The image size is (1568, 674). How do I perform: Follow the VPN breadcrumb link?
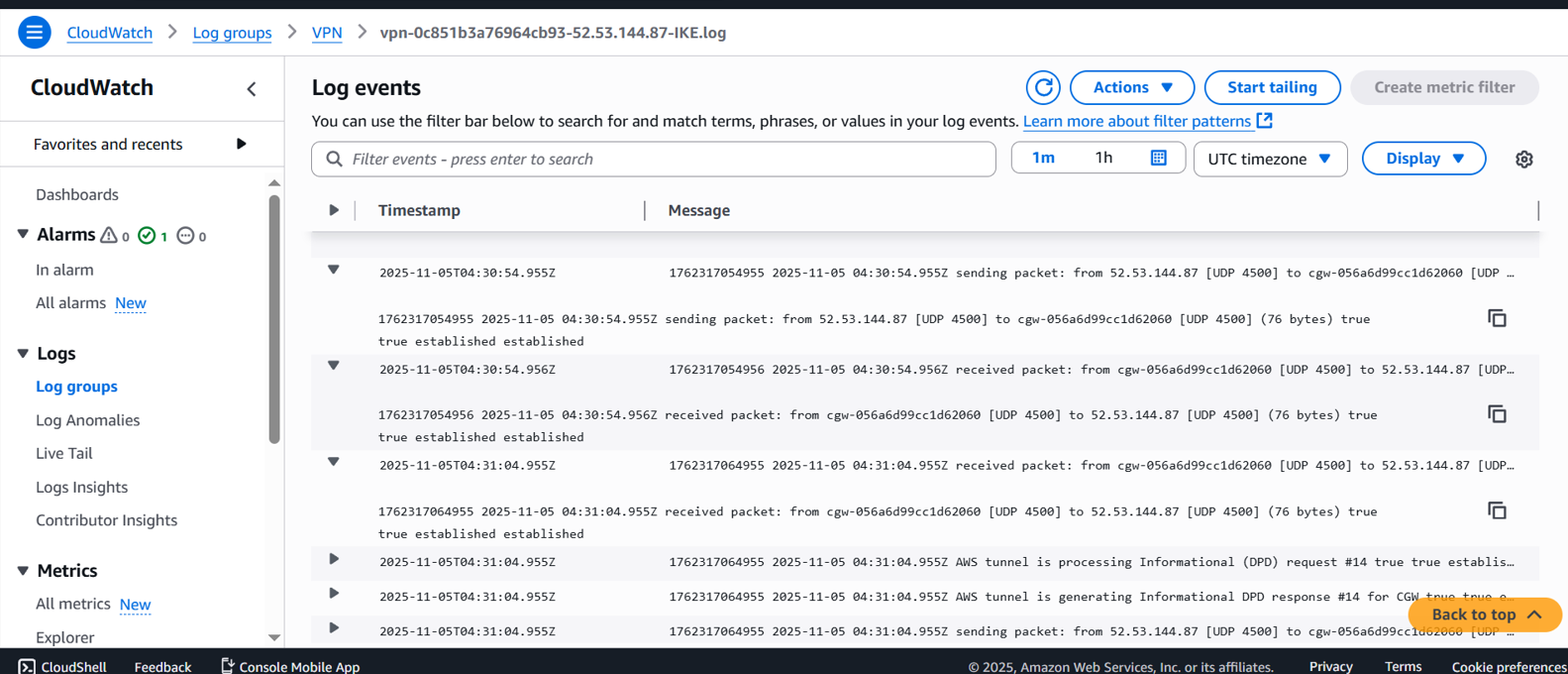tap(327, 33)
